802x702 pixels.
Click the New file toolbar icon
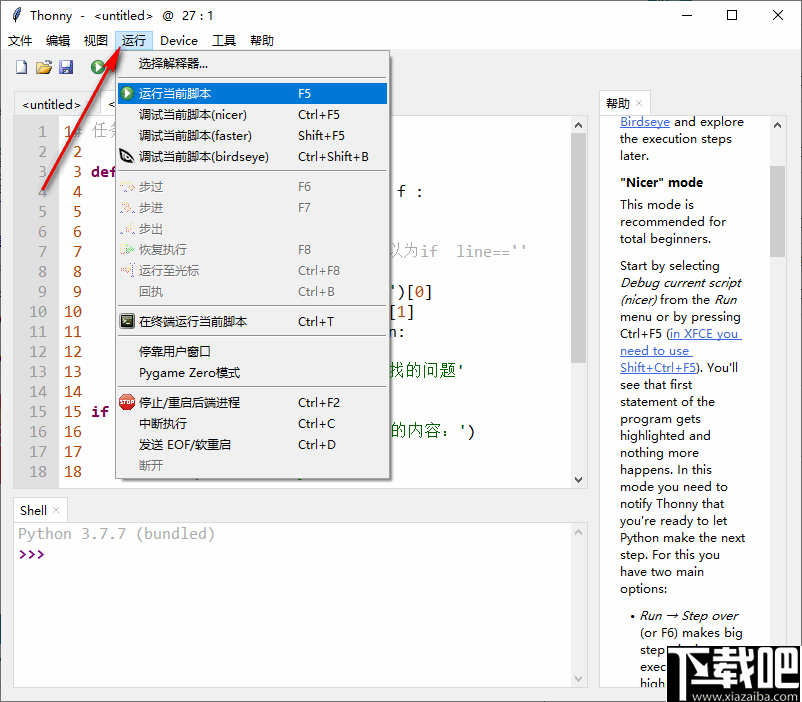(21, 67)
